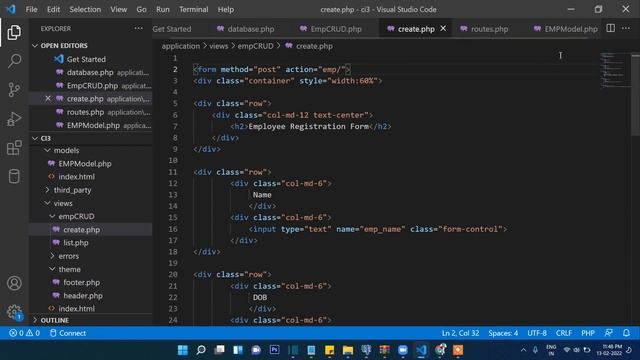Click the Explorer more actions ellipsis
This screenshot has width=640, height=360.
point(139,29)
